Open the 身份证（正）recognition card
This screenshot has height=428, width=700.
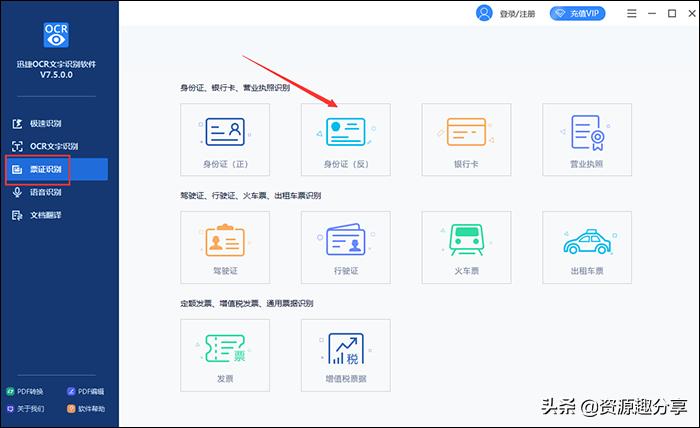[225, 140]
